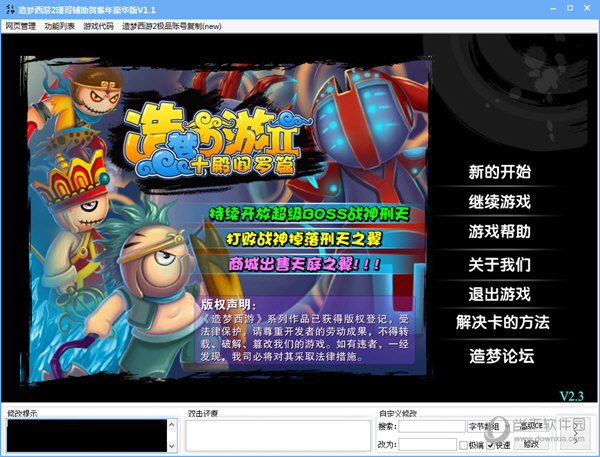Image resolution: width=600 pixels, height=457 pixels.
Task: Click the 高级CE button
Action: (x=530, y=426)
